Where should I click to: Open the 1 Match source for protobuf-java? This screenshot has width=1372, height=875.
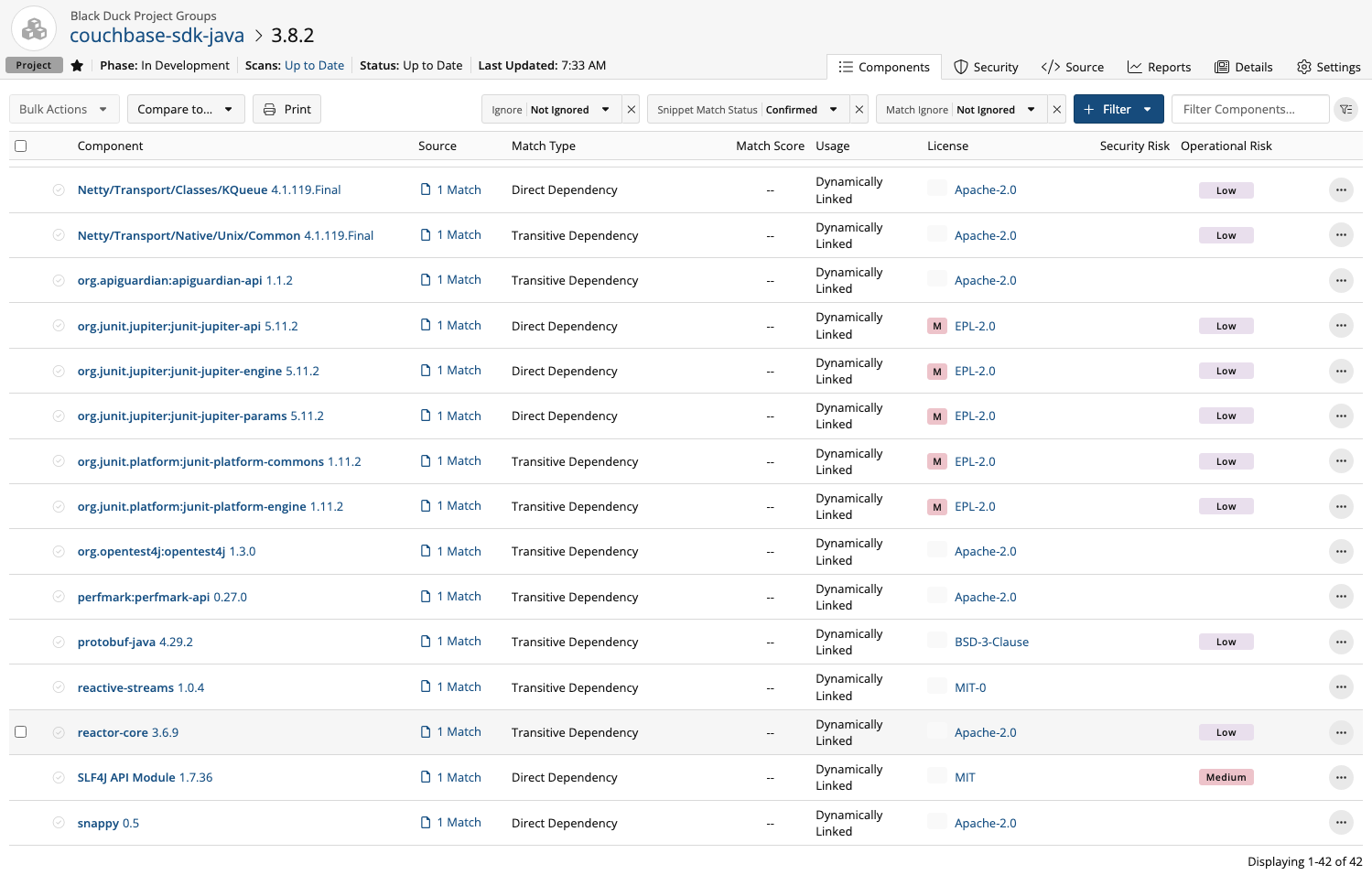pyautogui.click(x=451, y=642)
